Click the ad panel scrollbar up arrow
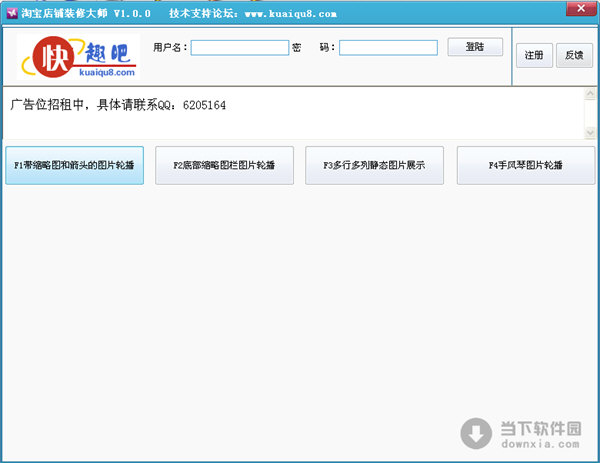600x463 pixels. 590,95
